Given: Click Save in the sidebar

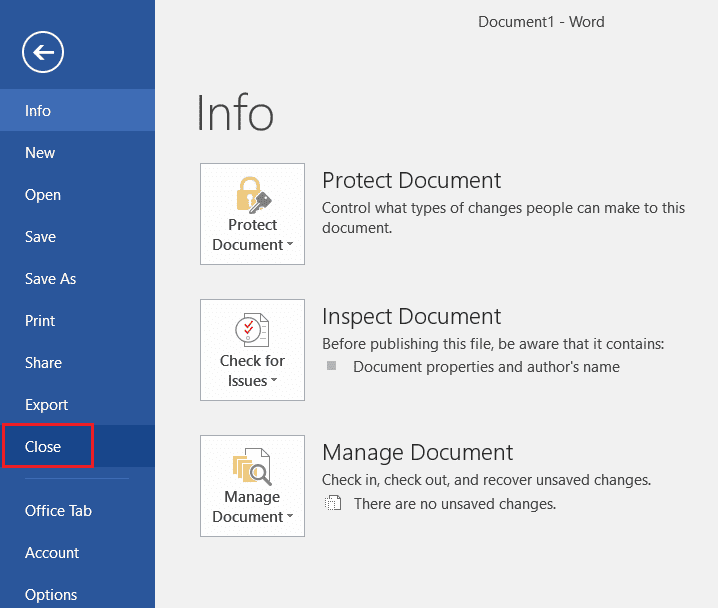Looking at the screenshot, I should (77, 237).
